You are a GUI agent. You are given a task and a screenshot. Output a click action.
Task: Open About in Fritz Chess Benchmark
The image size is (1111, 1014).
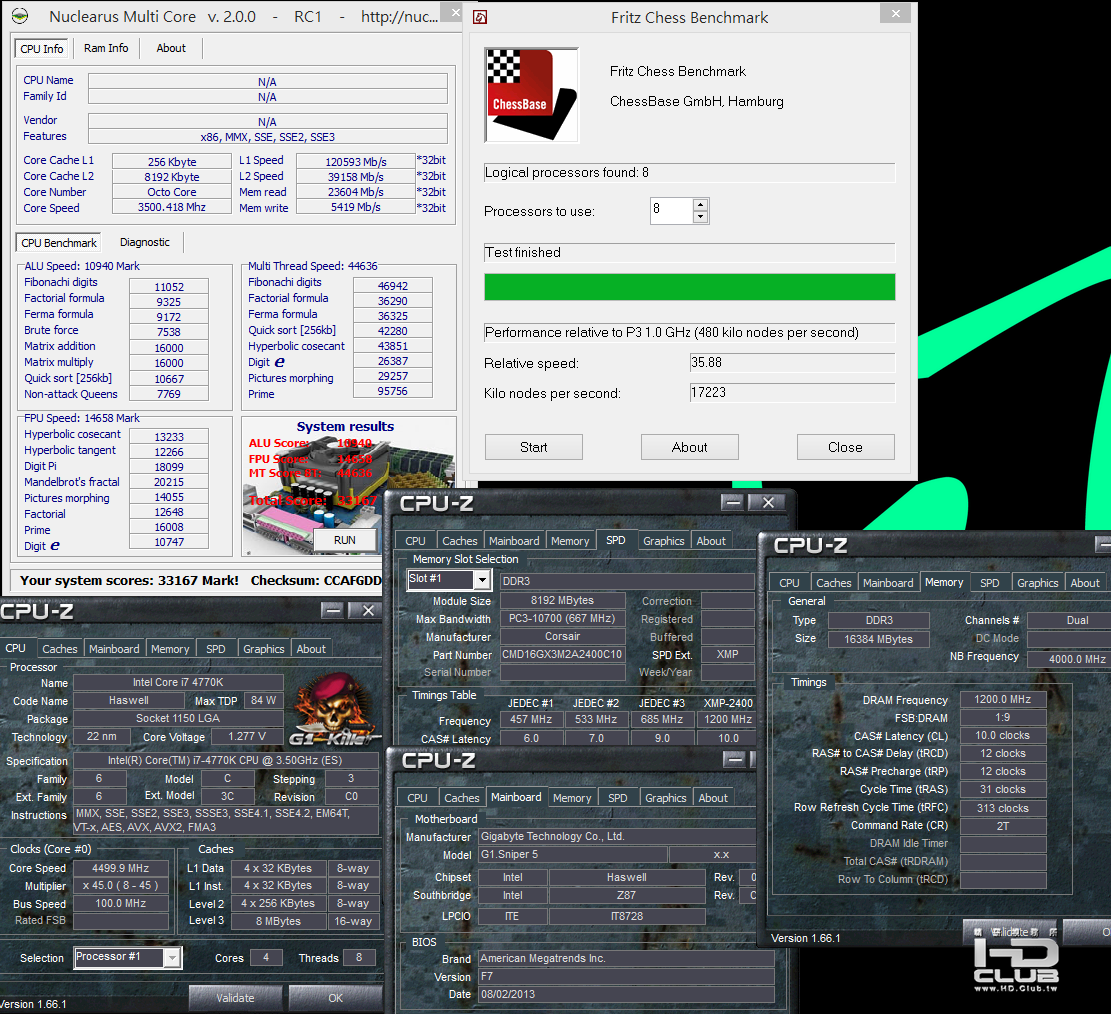pyautogui.click(x=689, y=447)
